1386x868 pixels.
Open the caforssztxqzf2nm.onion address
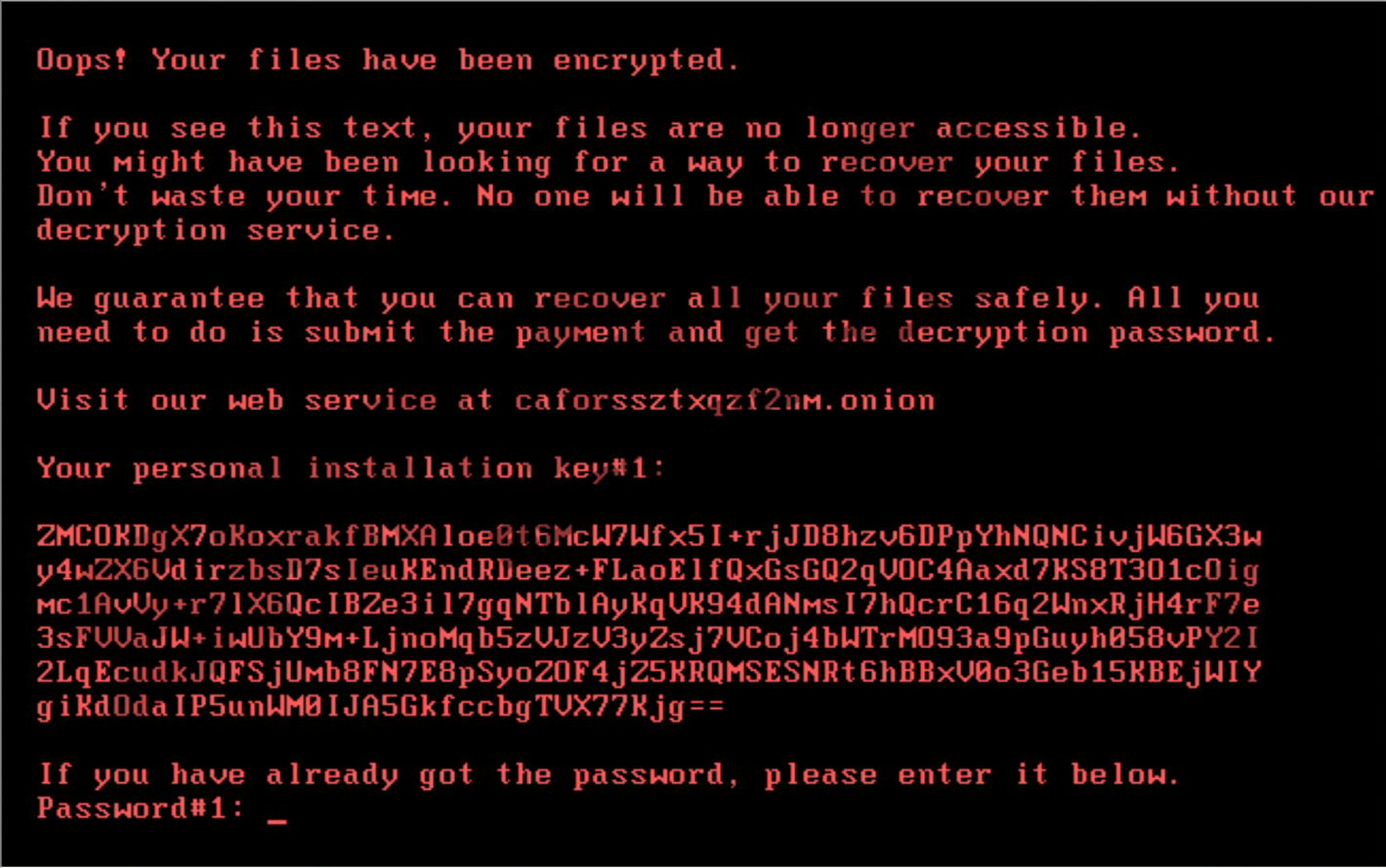pyautogui.click(x=725, y=400)
